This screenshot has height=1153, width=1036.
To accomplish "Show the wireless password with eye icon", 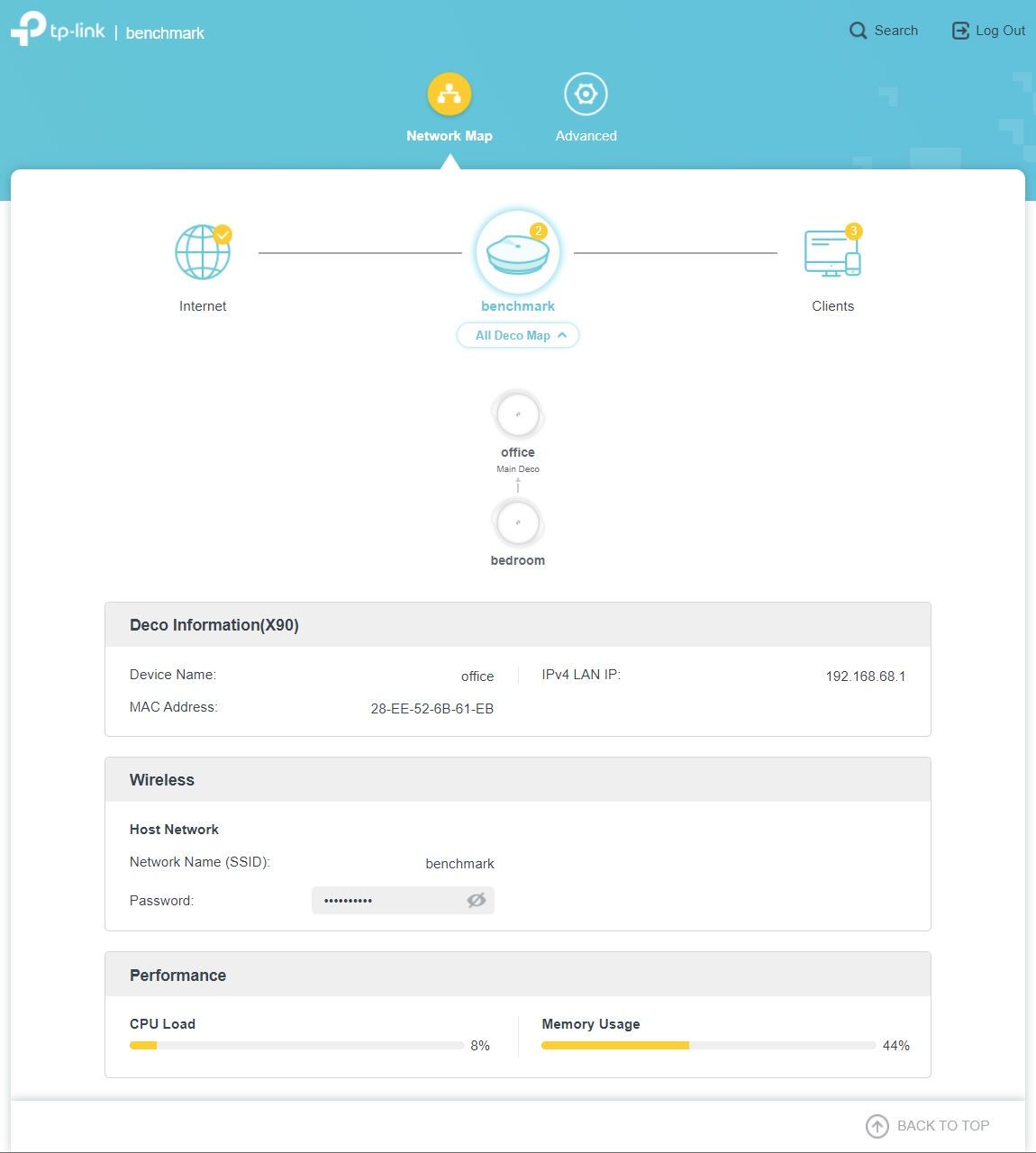I will [x=477, y=900].
